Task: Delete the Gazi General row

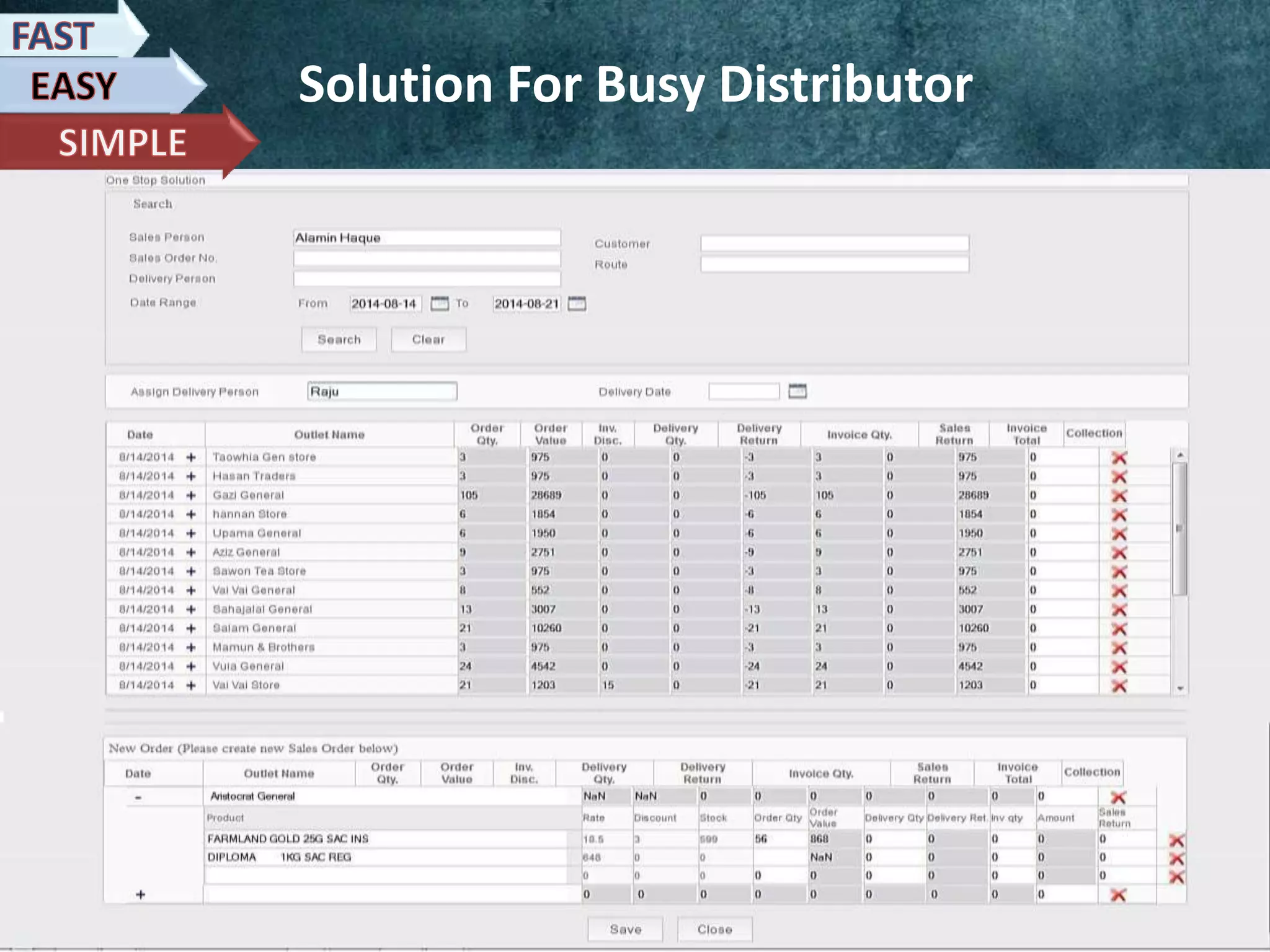Action: pos(1119,496)
